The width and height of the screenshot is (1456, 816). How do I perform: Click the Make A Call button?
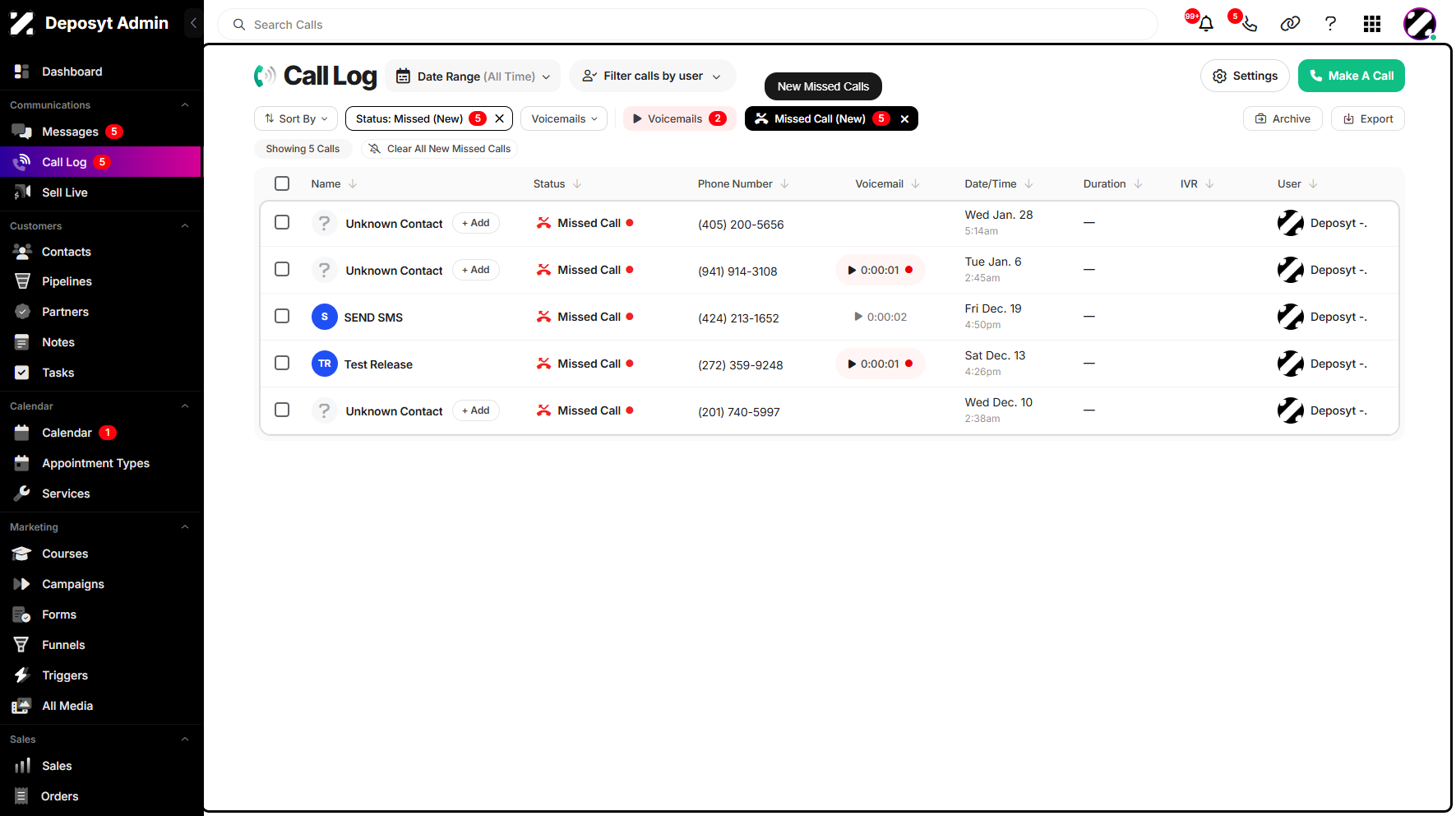(x=1351, y=76)
